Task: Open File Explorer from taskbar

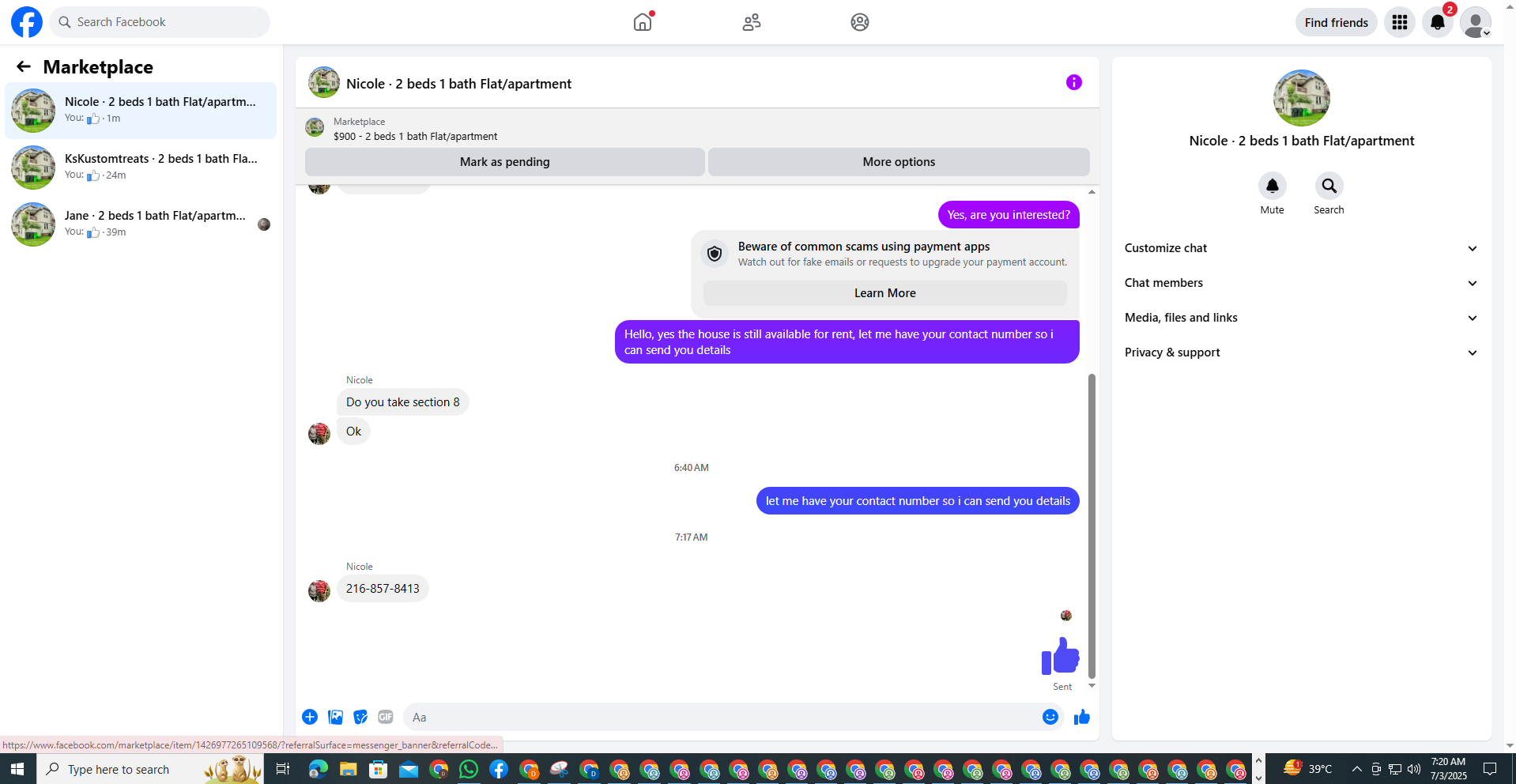Action: [x=348, y=769]
